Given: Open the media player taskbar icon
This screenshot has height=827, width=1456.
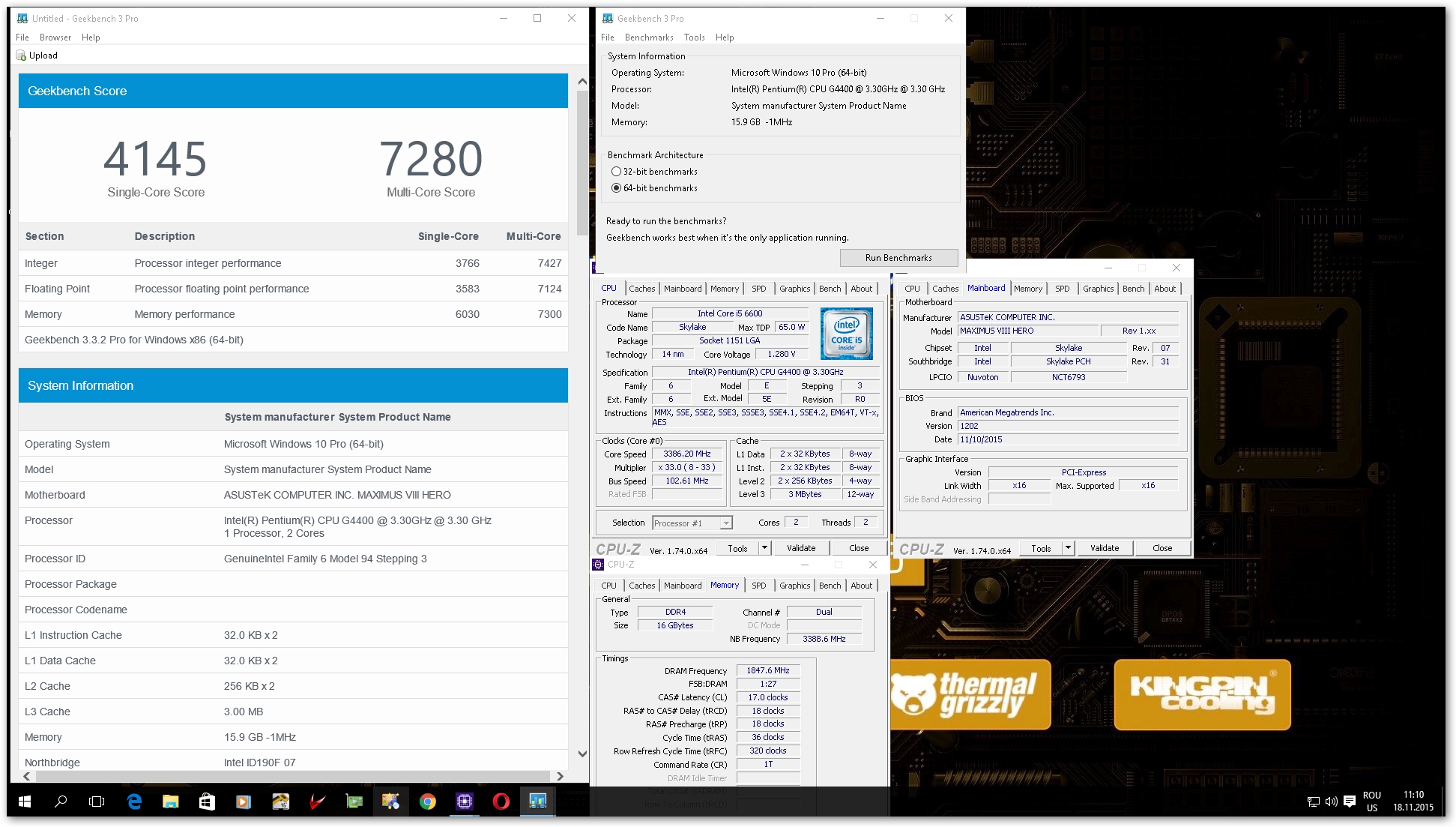Looking at the screenshot, I should (x=243, y=802).
